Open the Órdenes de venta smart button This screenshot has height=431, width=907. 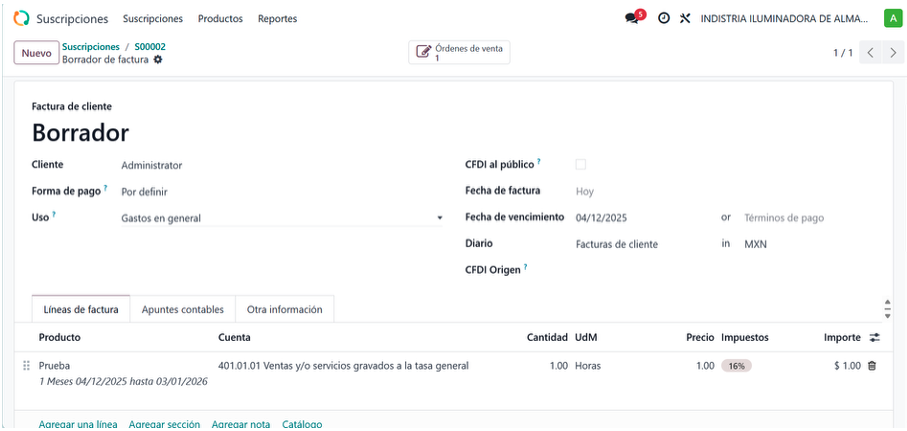click(459, 52)
